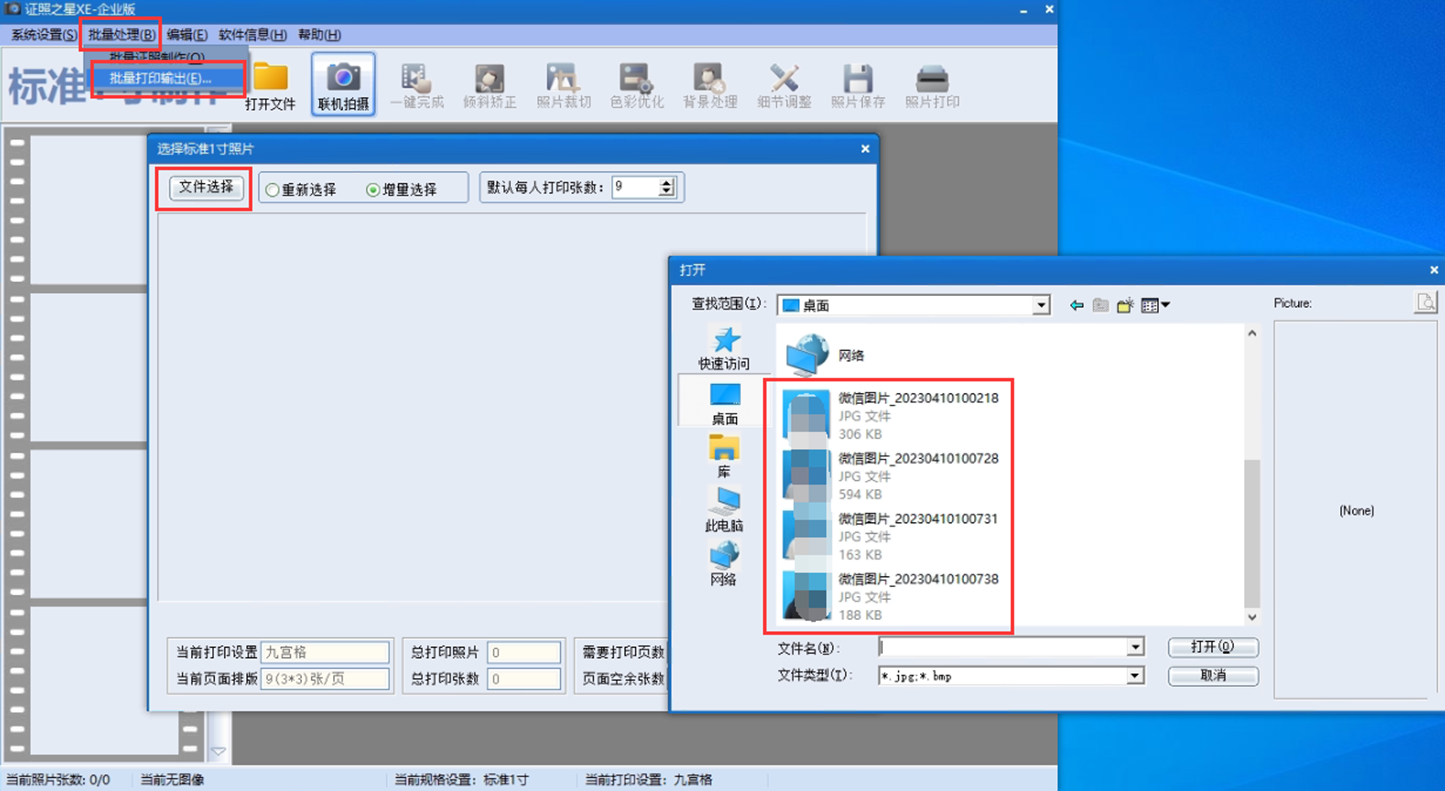Click the 快速访问 star icon
Screen dimensions: 1445x791
click(724, 341)
